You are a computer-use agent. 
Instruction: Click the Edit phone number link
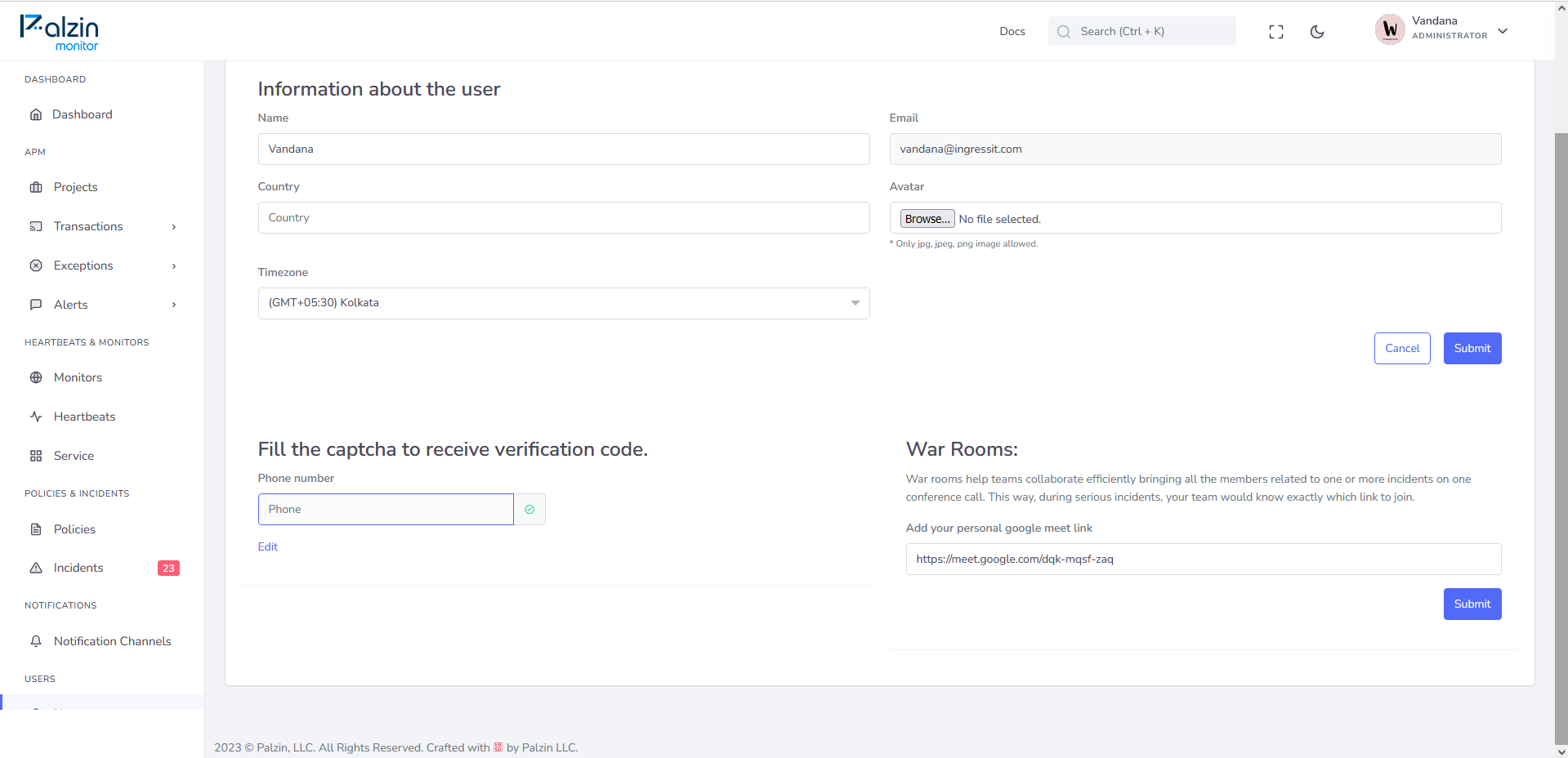(x=268, y=546)
